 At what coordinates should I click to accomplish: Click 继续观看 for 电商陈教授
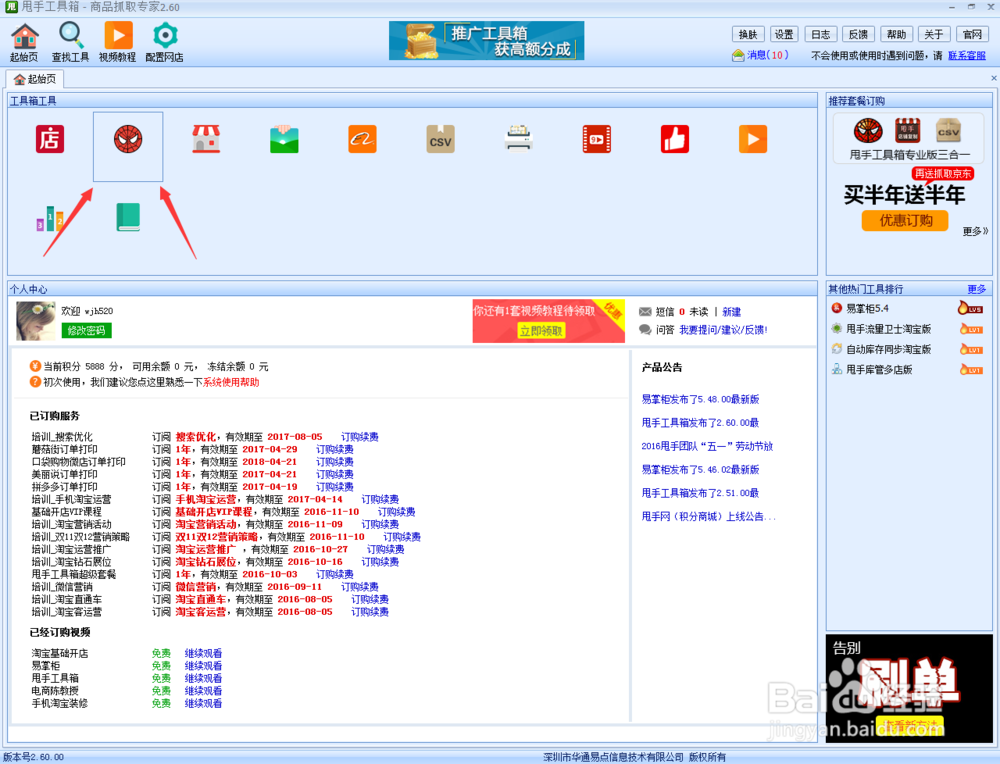pyautogui.click(x=203, y=691)
